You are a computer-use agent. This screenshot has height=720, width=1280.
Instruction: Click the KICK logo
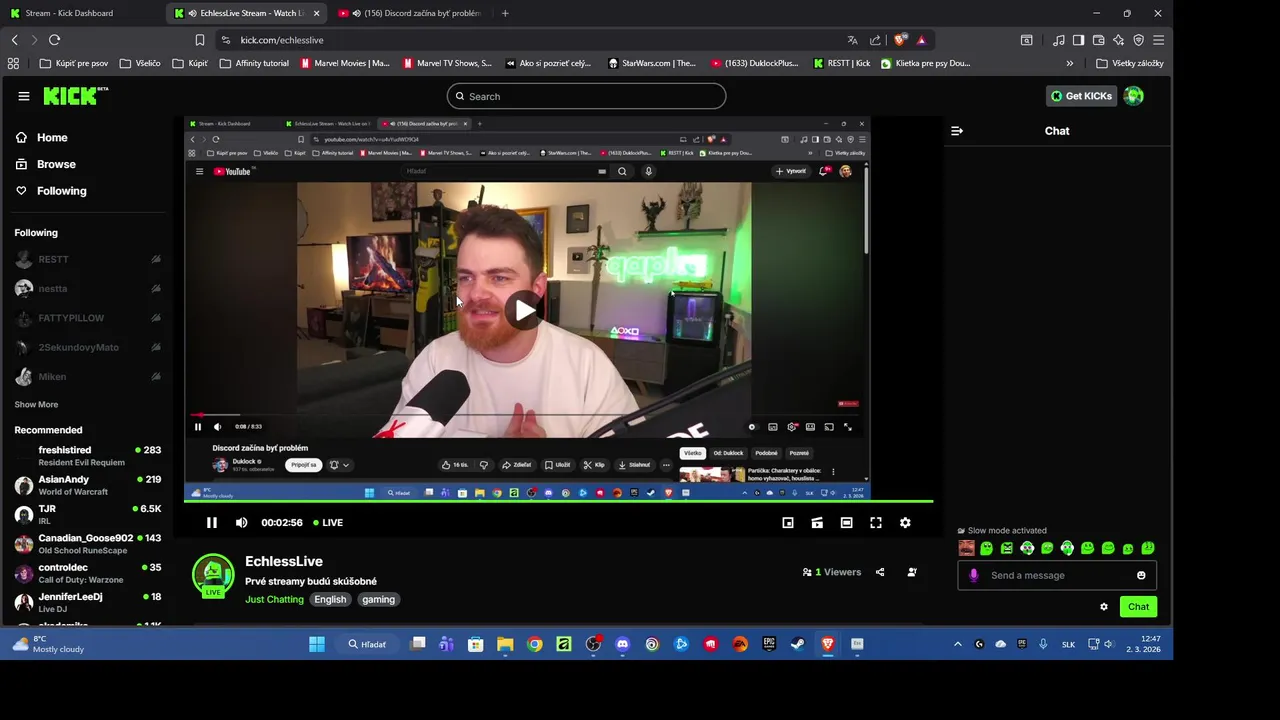point(75,96)
